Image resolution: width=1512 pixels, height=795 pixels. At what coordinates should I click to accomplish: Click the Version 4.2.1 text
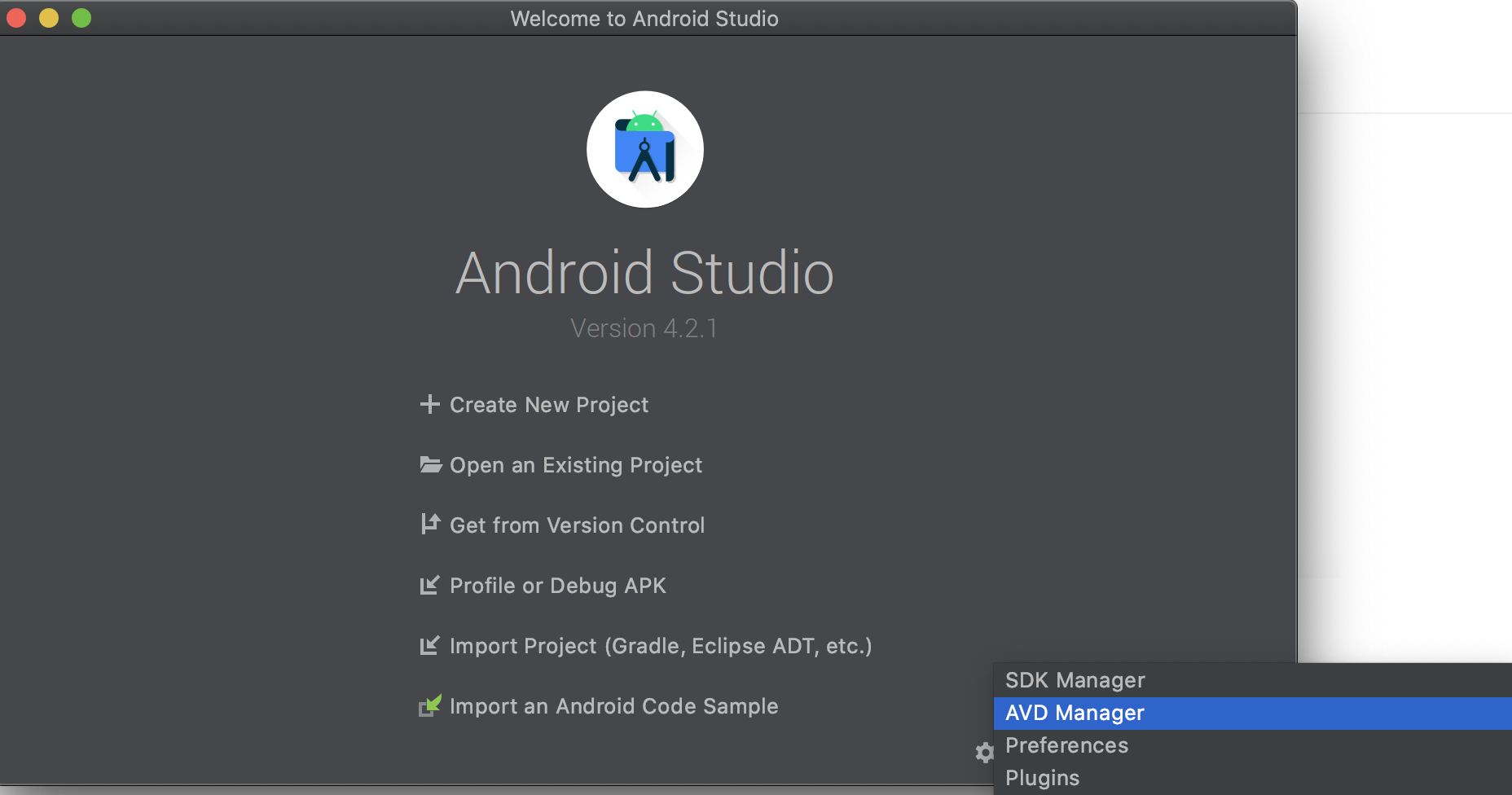tap(644, 328)
